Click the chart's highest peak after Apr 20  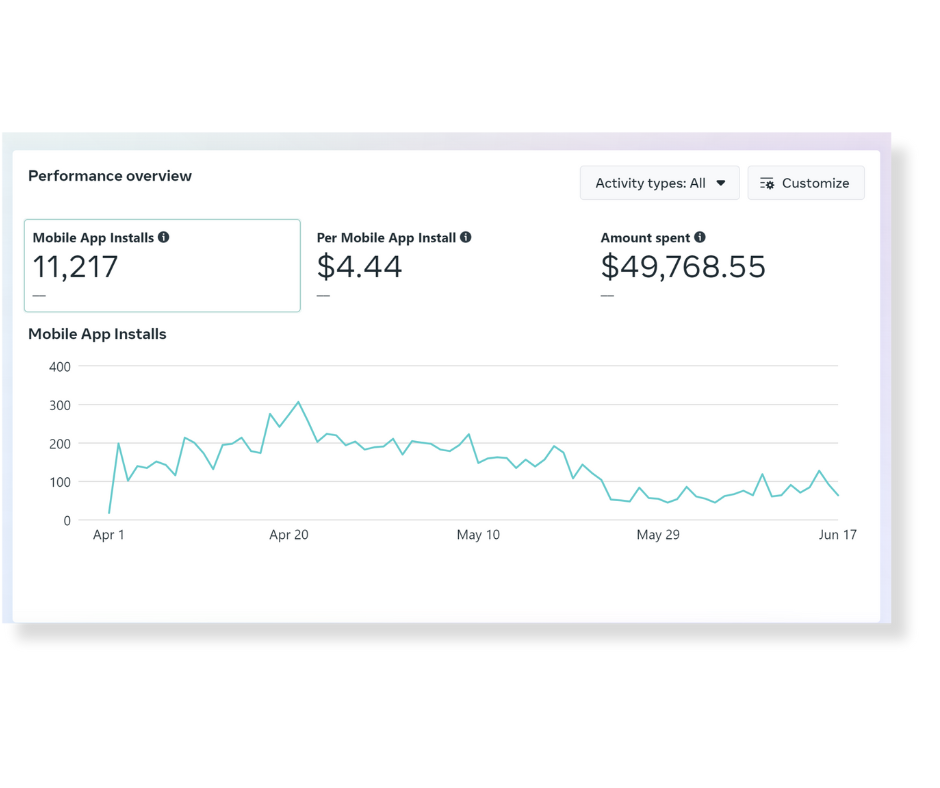tap(298, 402)
